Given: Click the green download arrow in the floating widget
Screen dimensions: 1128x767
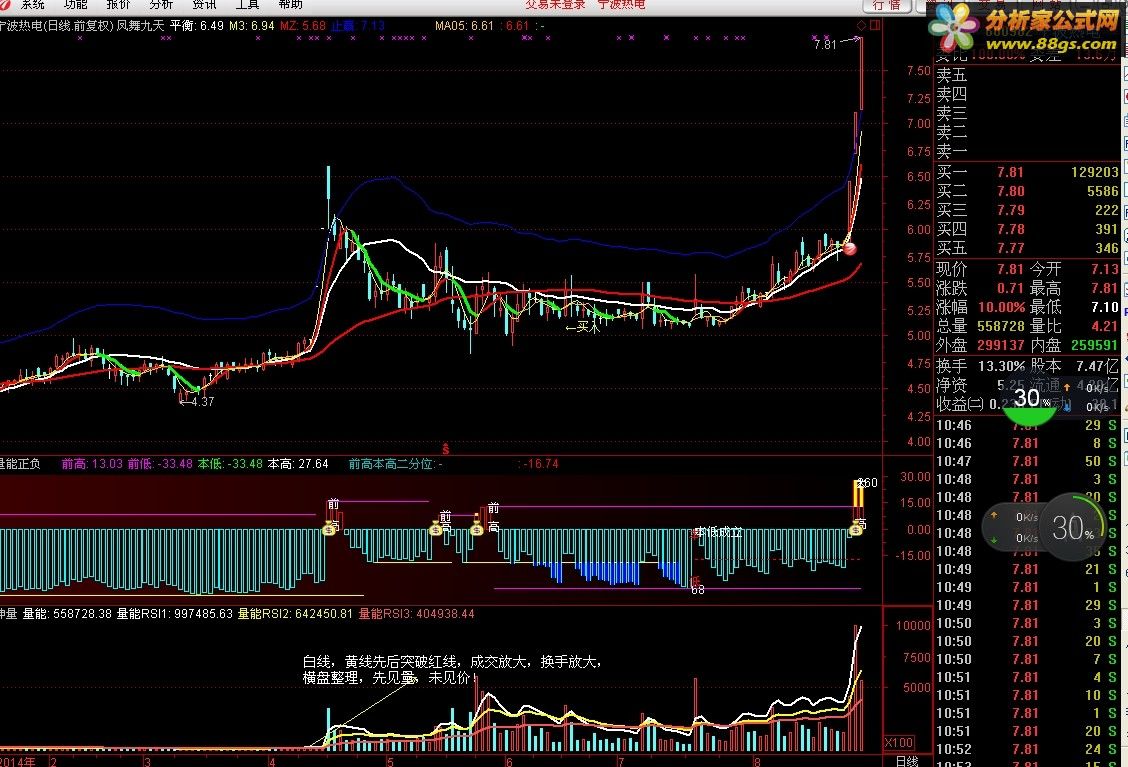Looking at the screenshot, I should pyautogui.click(x=994, y=539).
